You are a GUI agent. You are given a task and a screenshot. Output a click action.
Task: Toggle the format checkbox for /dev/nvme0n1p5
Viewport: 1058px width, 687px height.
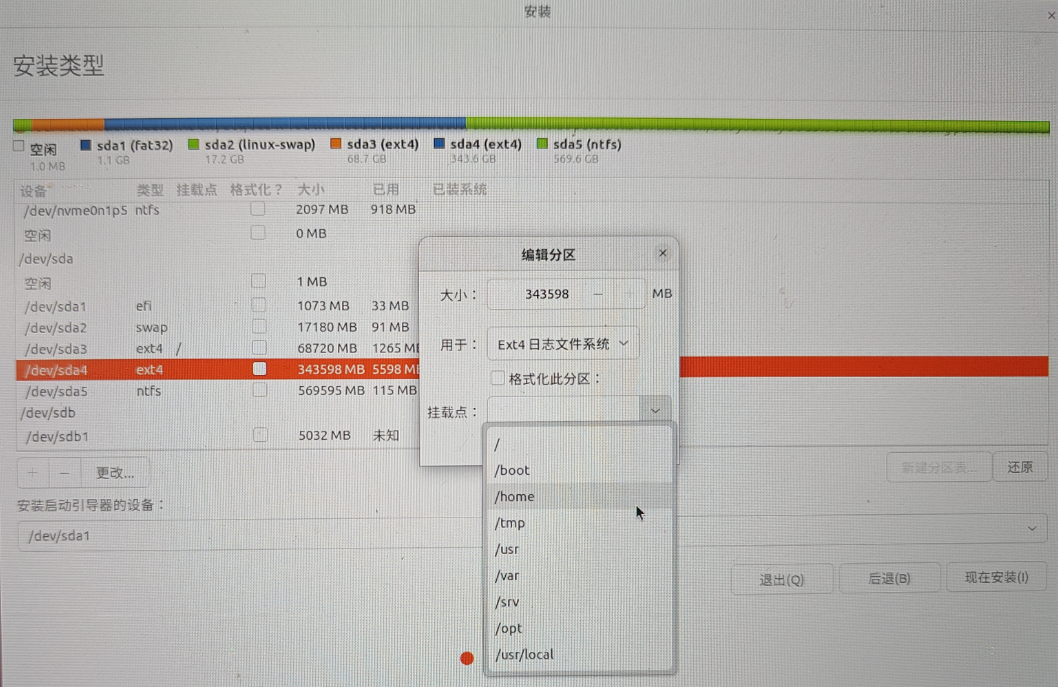click(x=257, y=209)
